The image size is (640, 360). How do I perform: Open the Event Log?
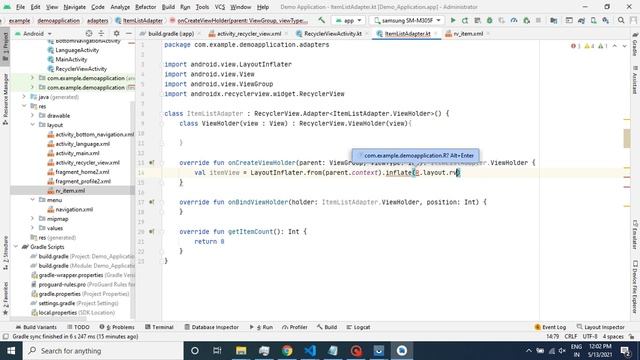(x=550, y=327)
